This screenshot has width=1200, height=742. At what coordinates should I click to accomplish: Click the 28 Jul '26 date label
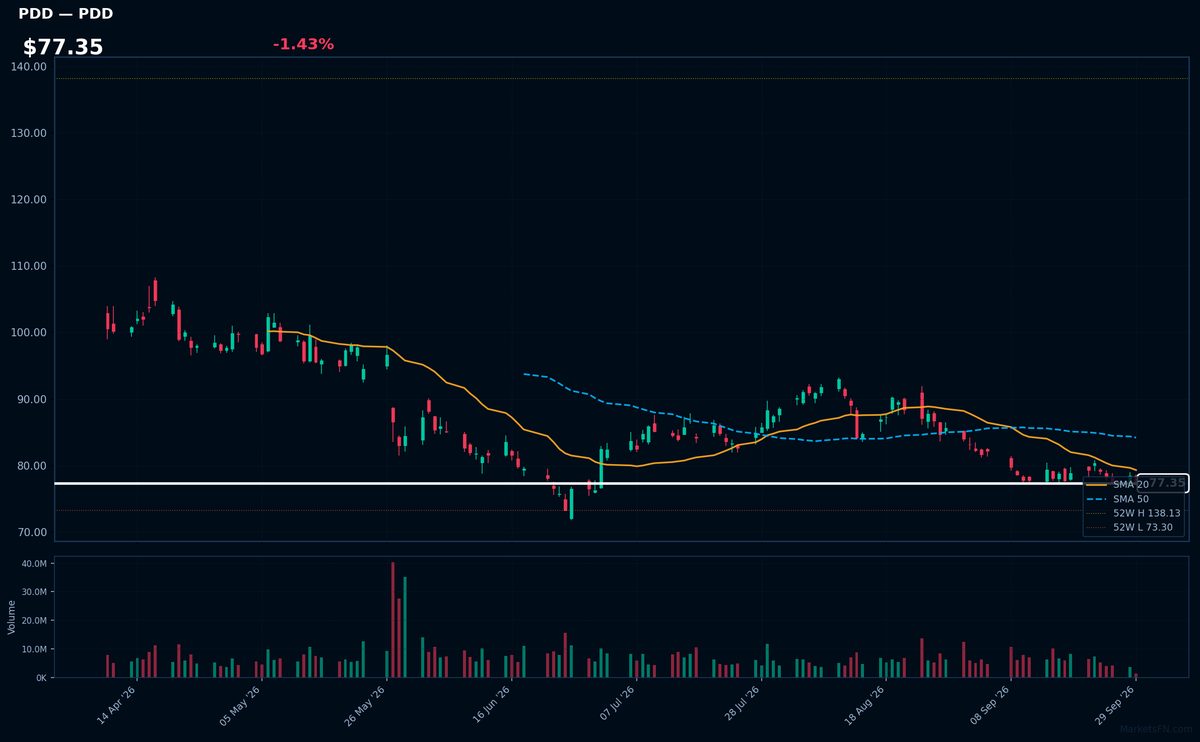coord(741,706)
